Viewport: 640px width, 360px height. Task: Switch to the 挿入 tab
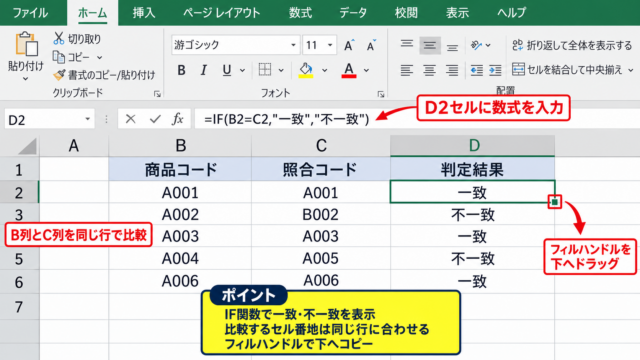click(x=144, y=13)
